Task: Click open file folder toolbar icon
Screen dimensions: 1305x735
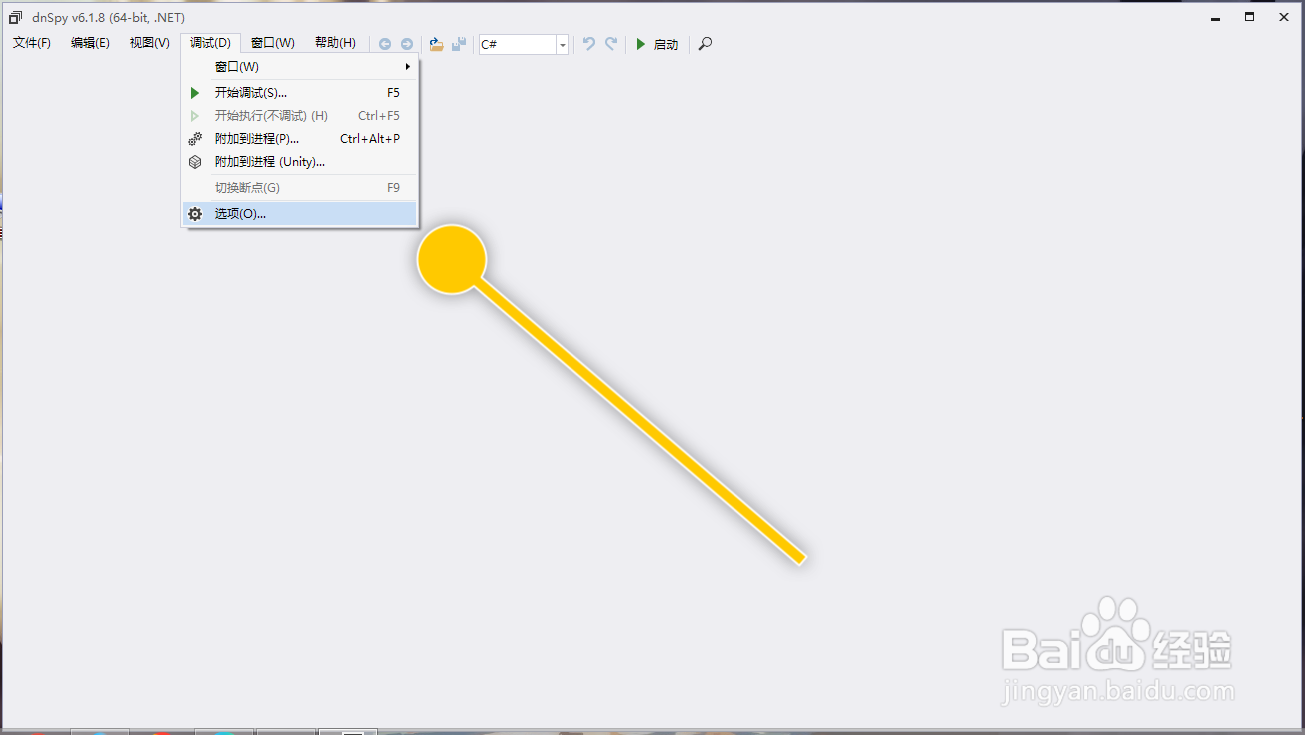Action: [x=436, y=44]
